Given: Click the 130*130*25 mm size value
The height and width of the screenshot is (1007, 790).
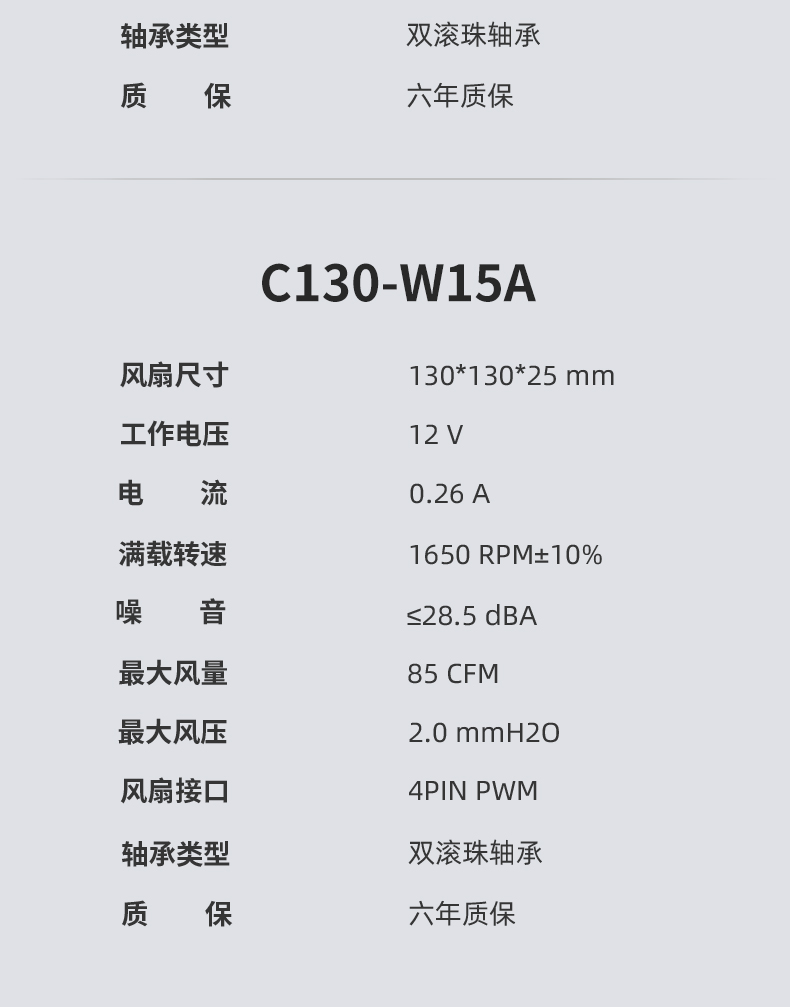Looking at the screenshot, I should 512,376.
